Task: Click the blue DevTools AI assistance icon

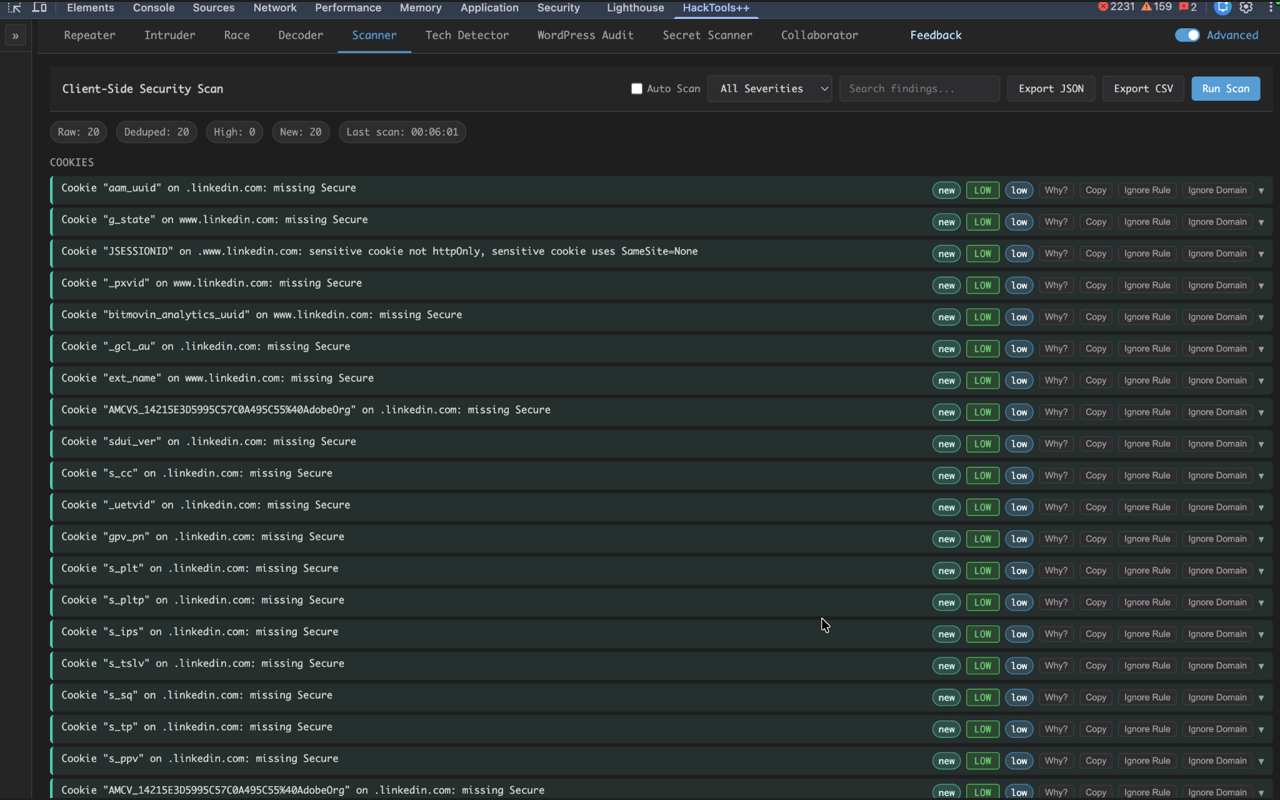Action: [x=1222, y=7]
